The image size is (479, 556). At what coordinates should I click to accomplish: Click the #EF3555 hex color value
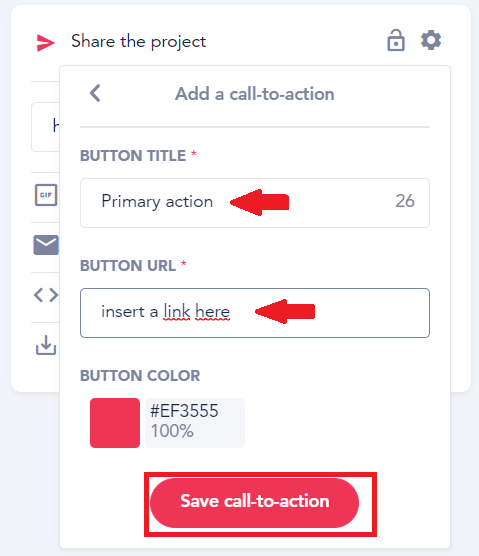[x=184, y=411]
